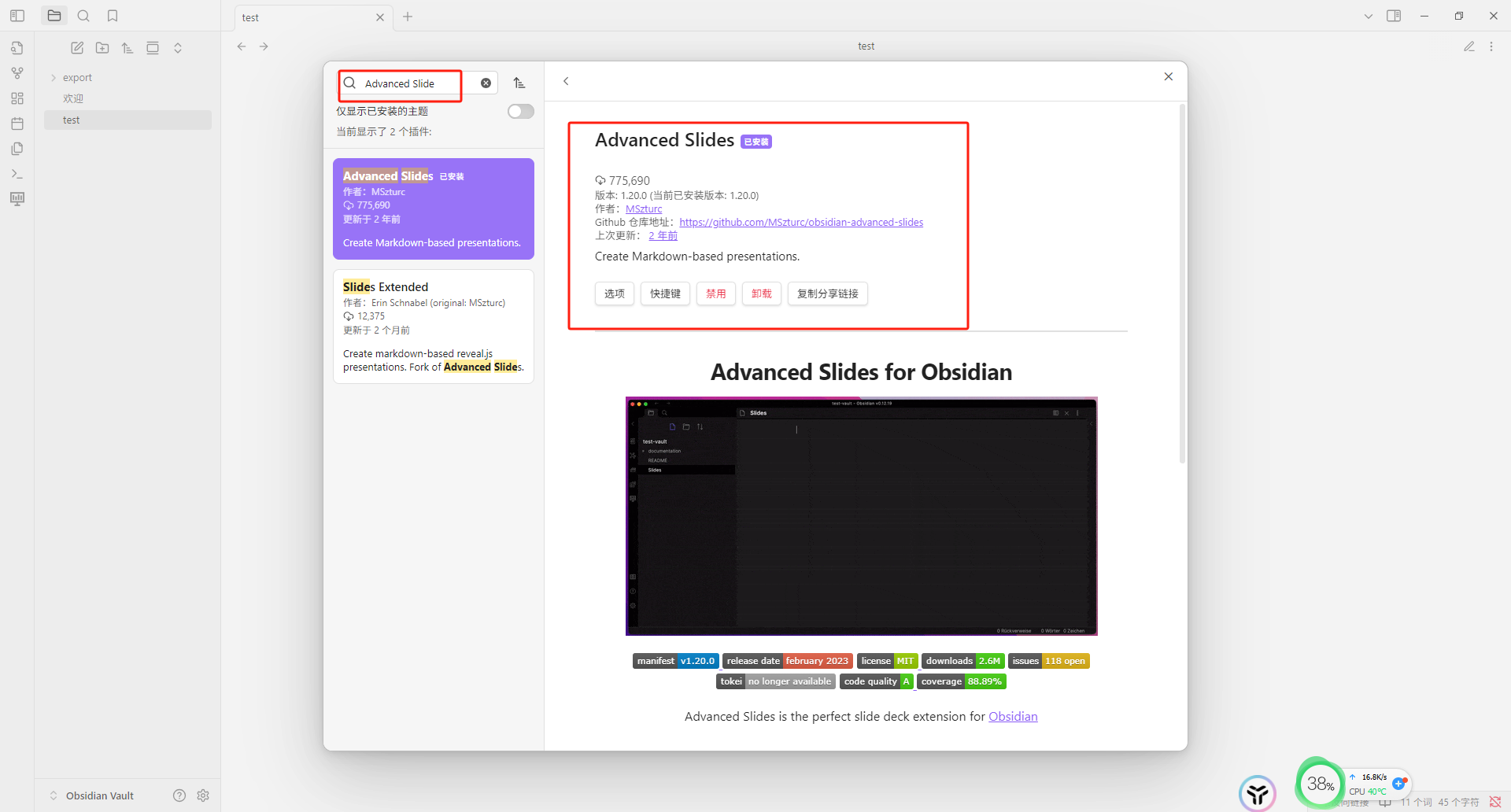Open Obsidian settings via the gear icon
Image resolution: width=1511 pixels, height=812 pixels.
pos(202,795)
